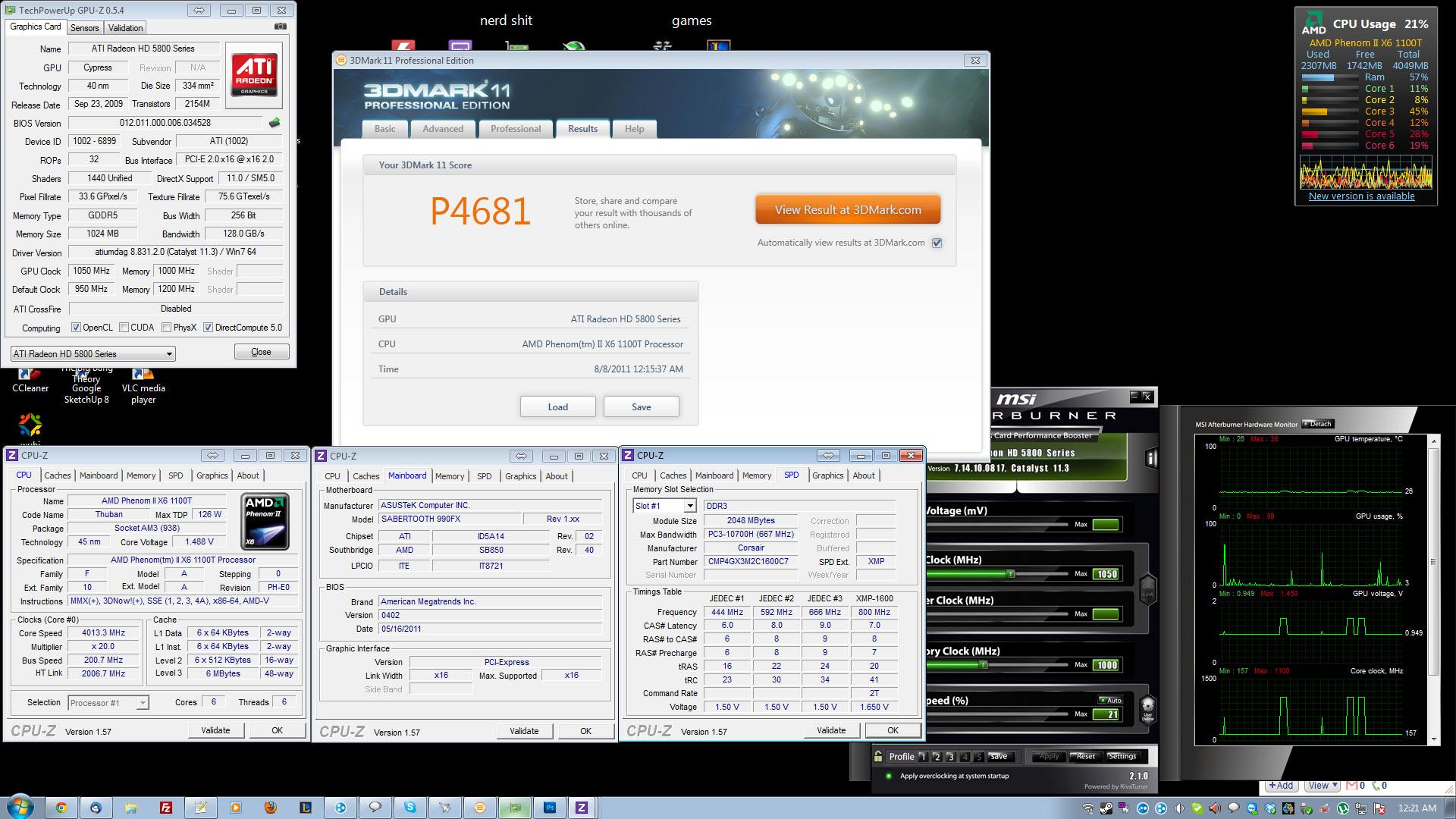Select Afterburner profile 1
The image size is (1456, 819).
923,756
